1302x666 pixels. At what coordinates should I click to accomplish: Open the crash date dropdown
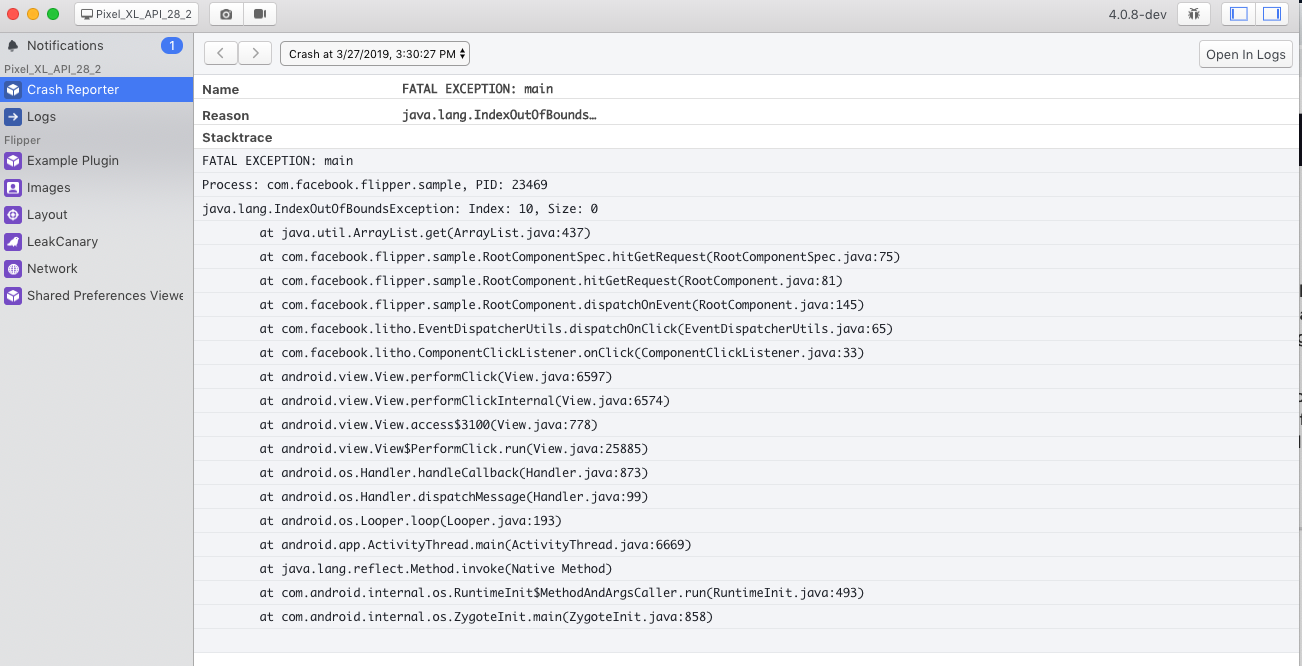(x=374, y=54)
